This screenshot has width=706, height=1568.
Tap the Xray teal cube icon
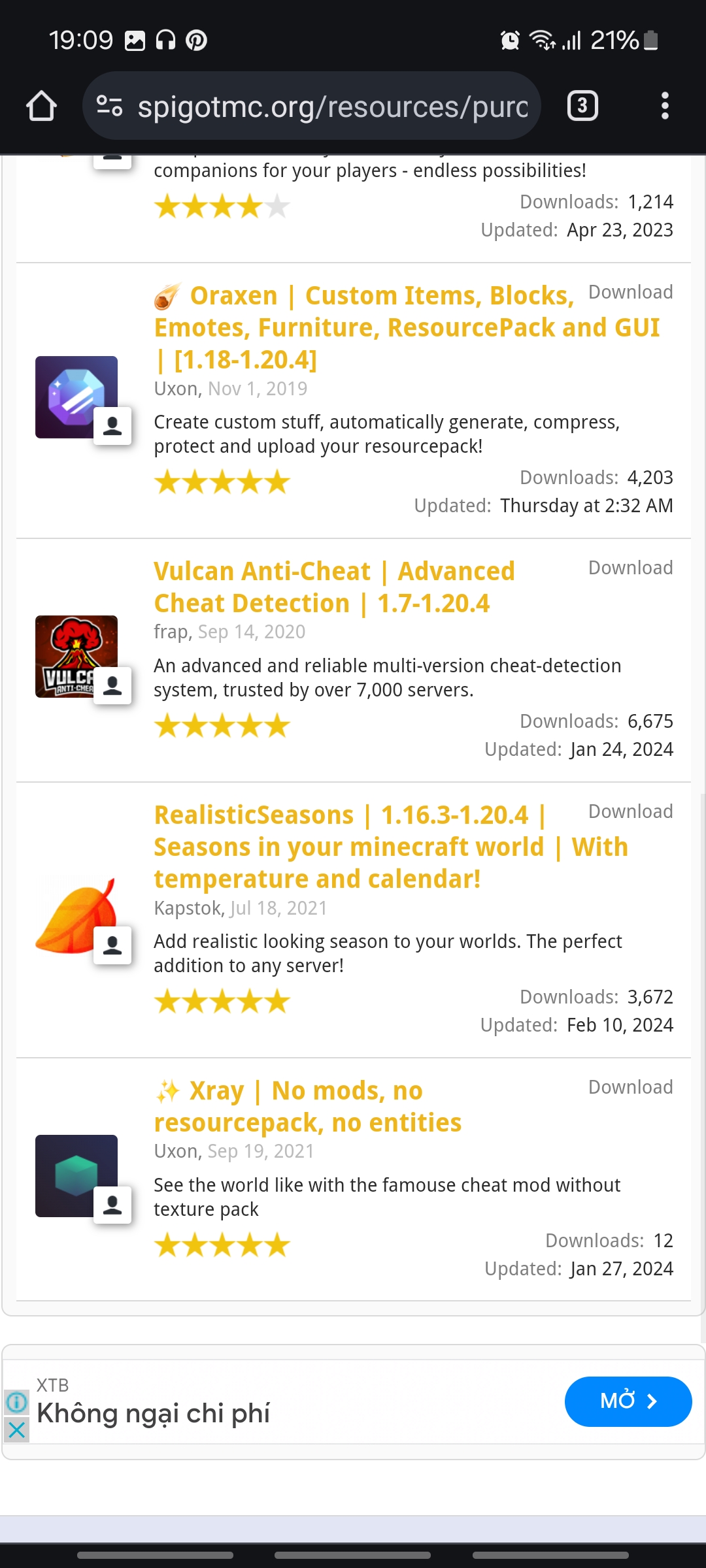pyautogui.click(x=76, y=1175)
